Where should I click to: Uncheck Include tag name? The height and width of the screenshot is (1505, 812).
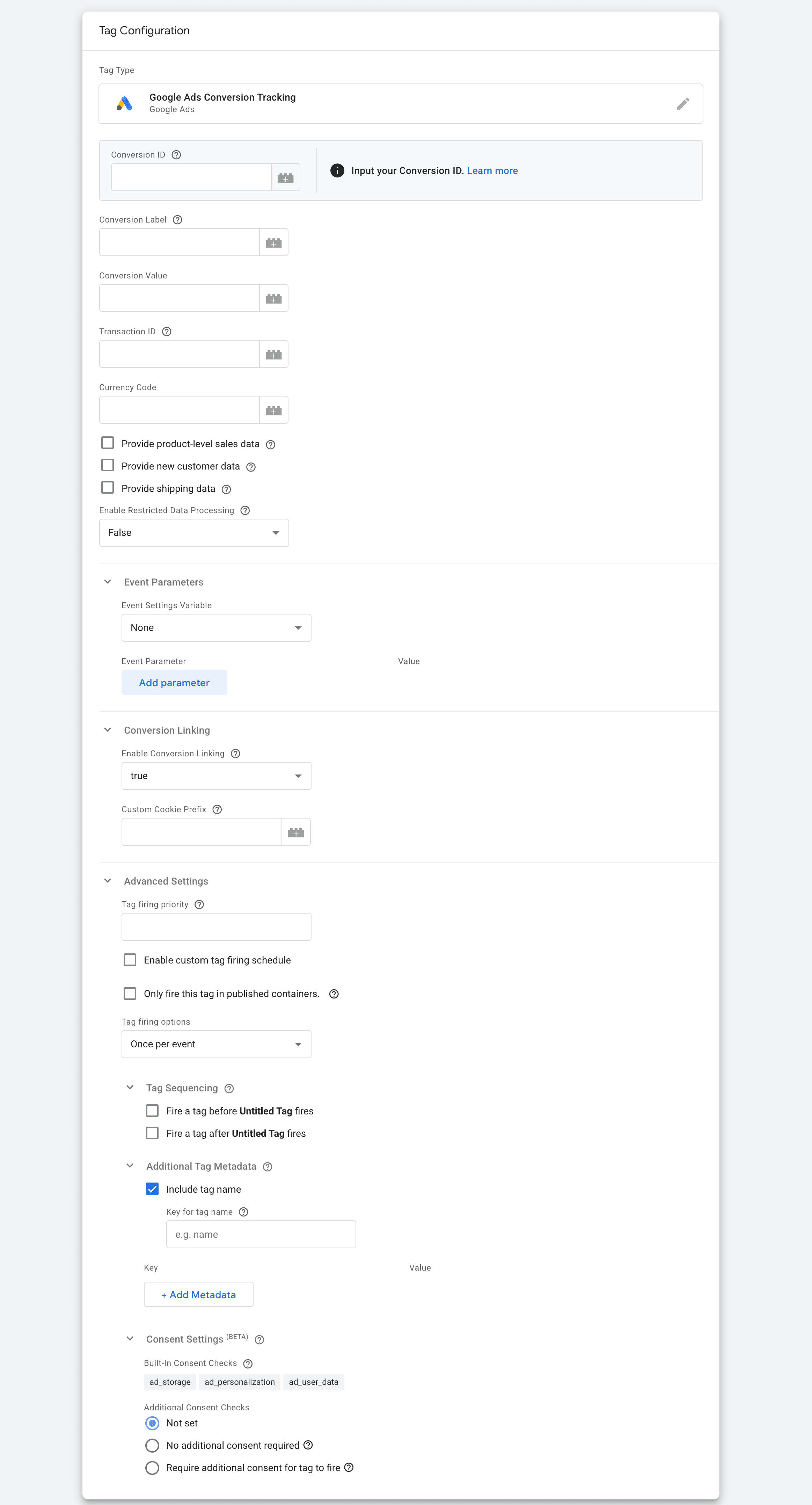(153, 1189)
